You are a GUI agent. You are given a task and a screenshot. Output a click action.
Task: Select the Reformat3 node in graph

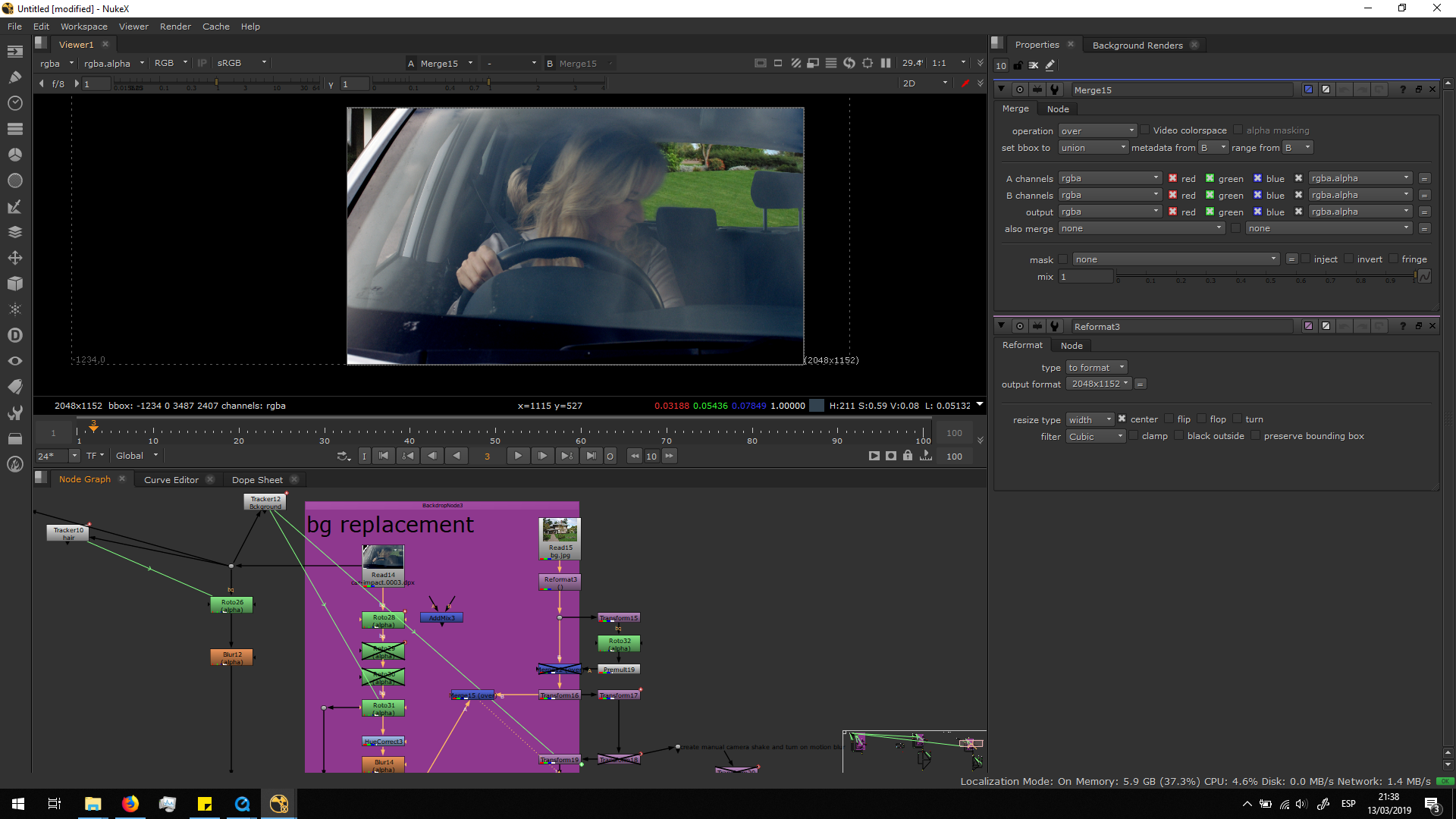coord(560,580)
